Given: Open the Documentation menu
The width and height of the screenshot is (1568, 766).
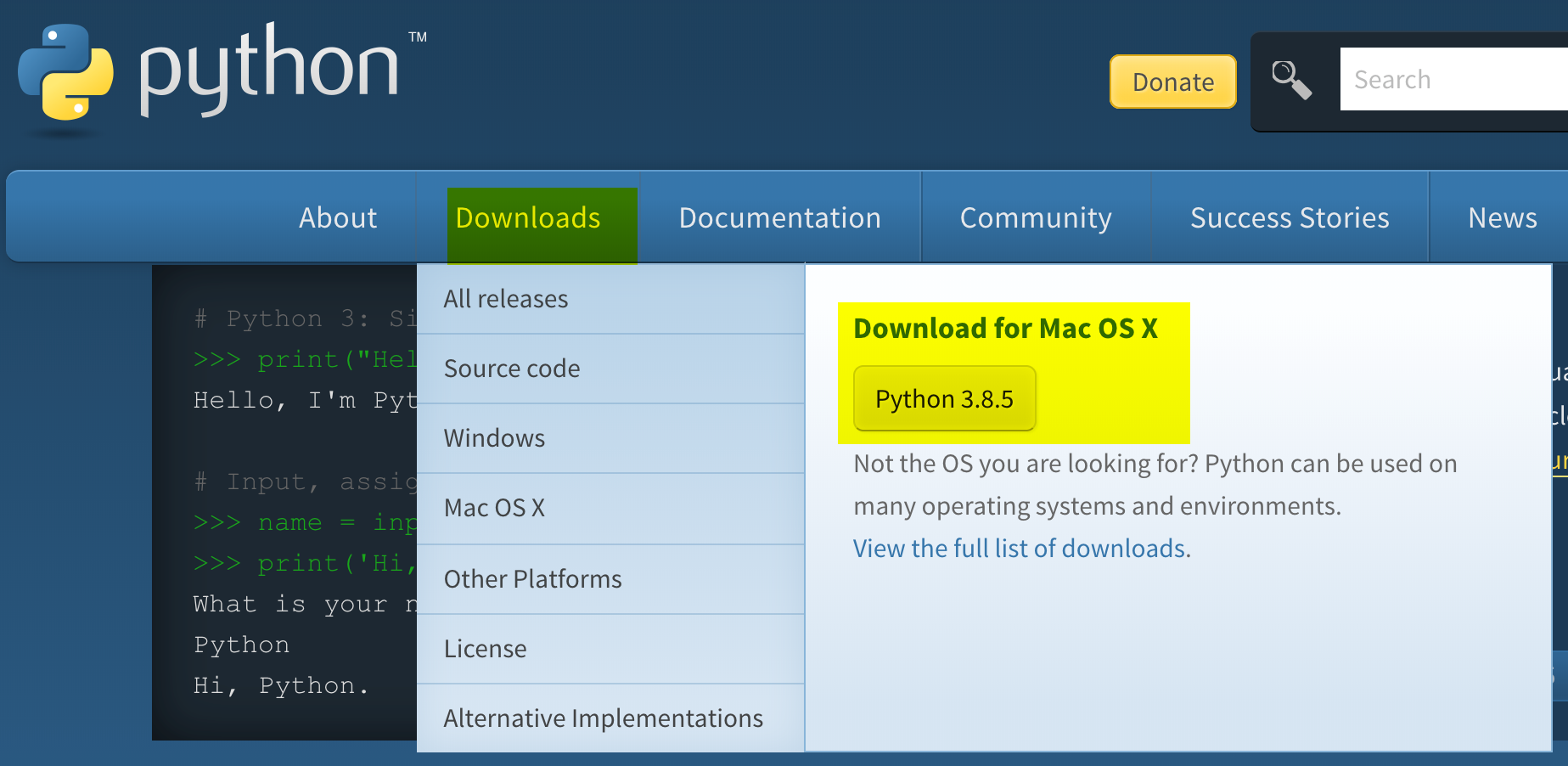Looking at the screenshot, I should tap(779, 217).
